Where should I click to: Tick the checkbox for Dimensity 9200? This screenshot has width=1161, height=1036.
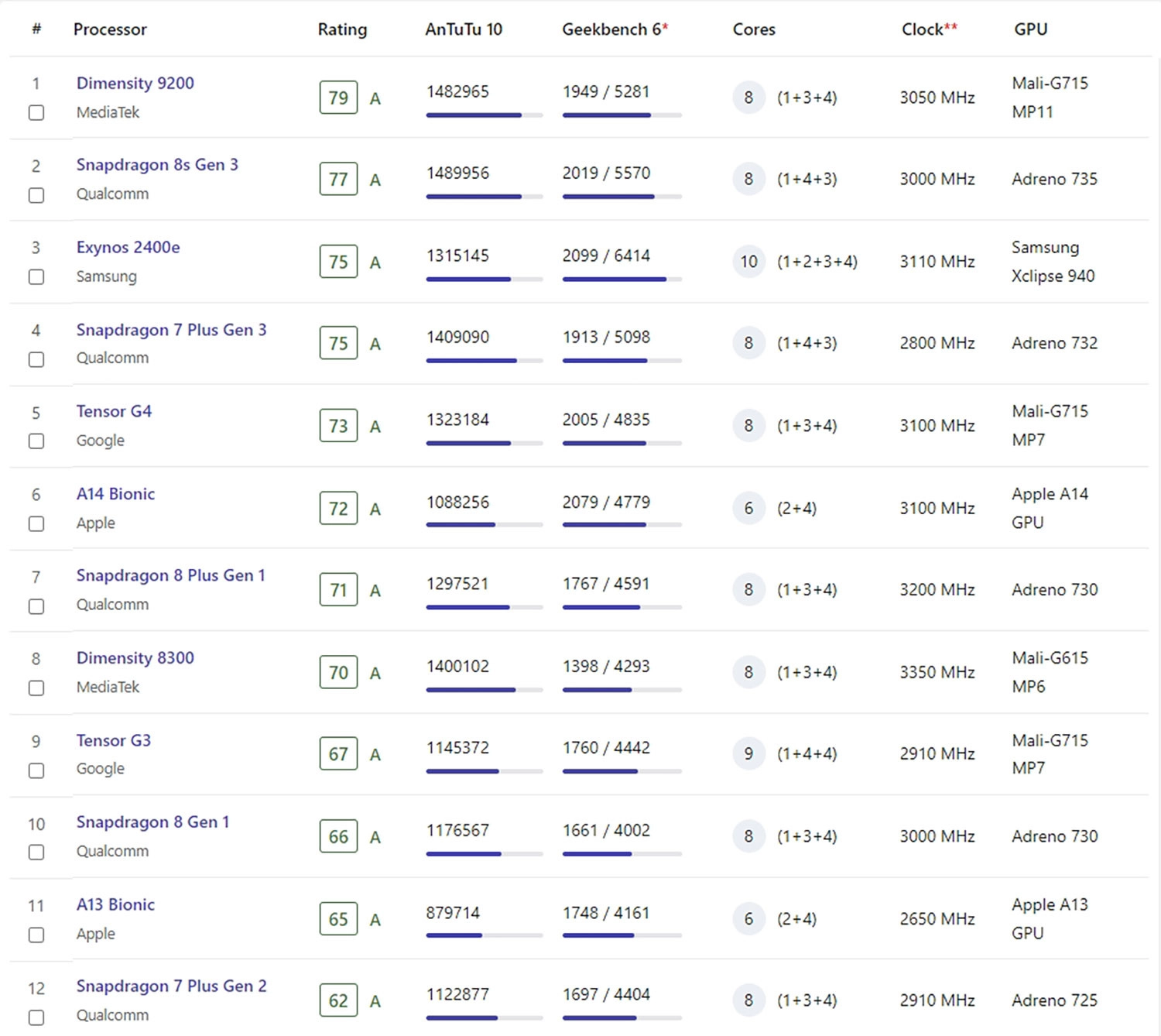pyautogui.click(x=36, y=113)
